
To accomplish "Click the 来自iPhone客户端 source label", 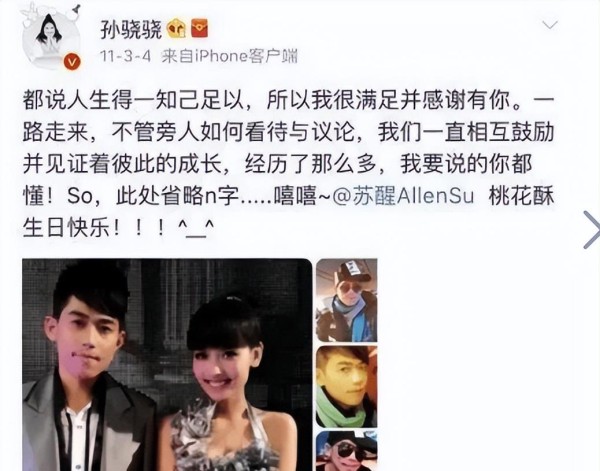I will click(229, 57).
